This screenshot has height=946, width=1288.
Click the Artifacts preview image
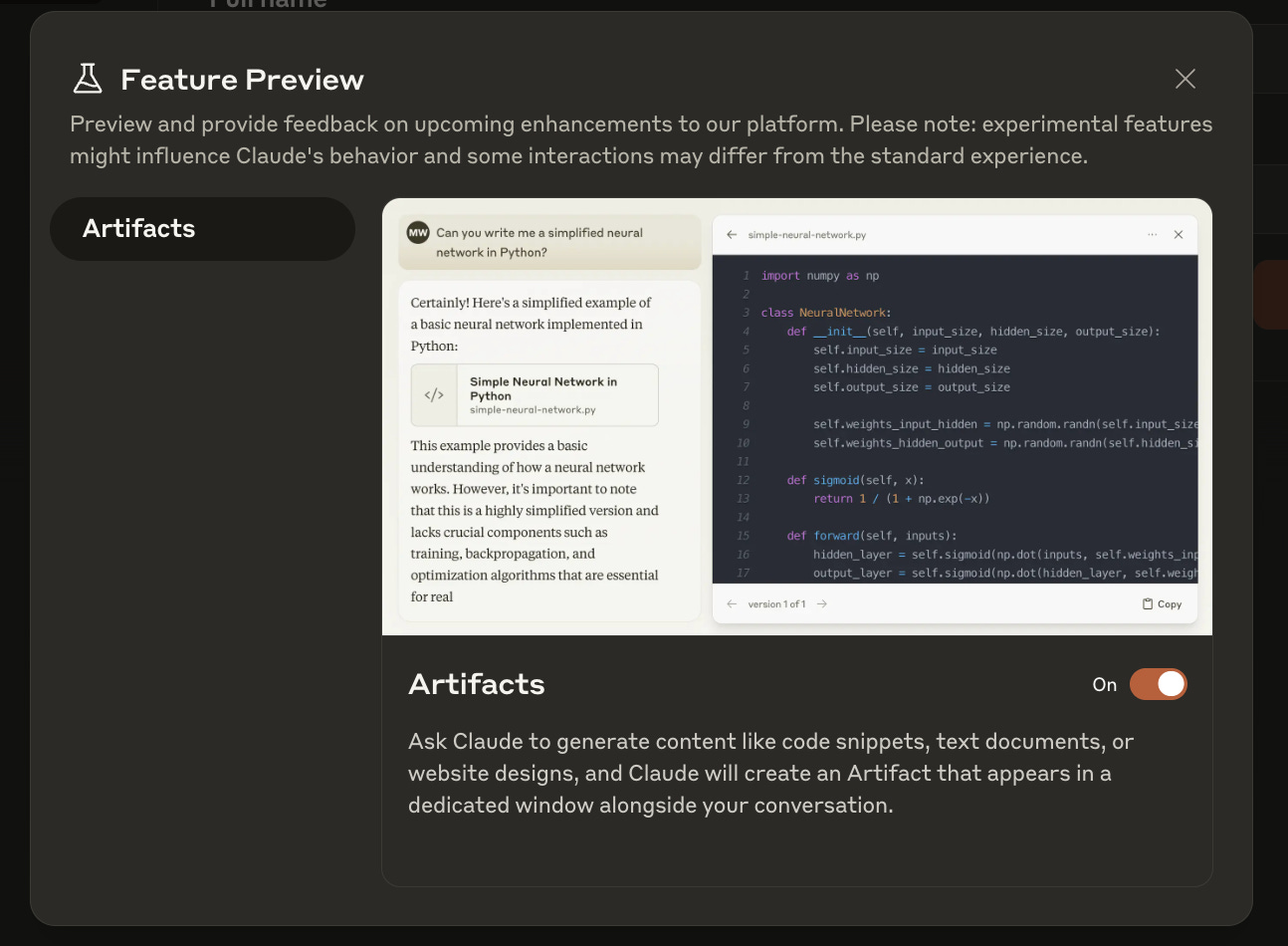tap(797, 416)
